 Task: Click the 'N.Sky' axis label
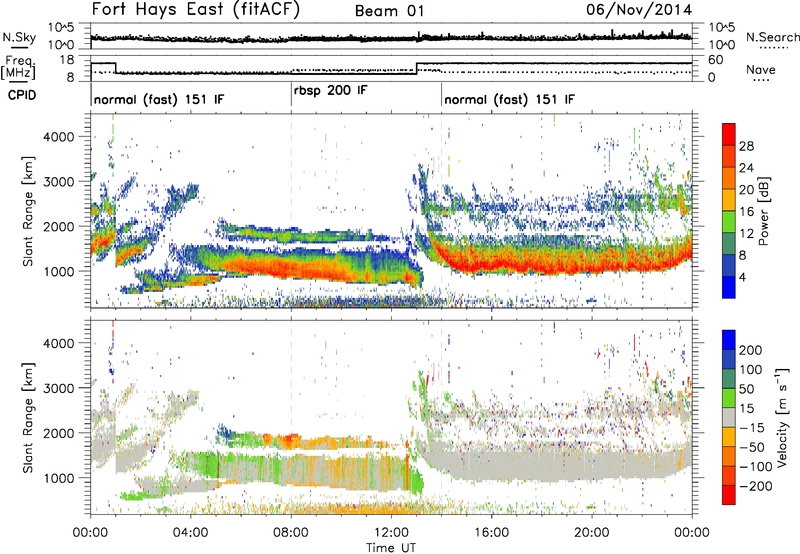[x=19, y=37]
